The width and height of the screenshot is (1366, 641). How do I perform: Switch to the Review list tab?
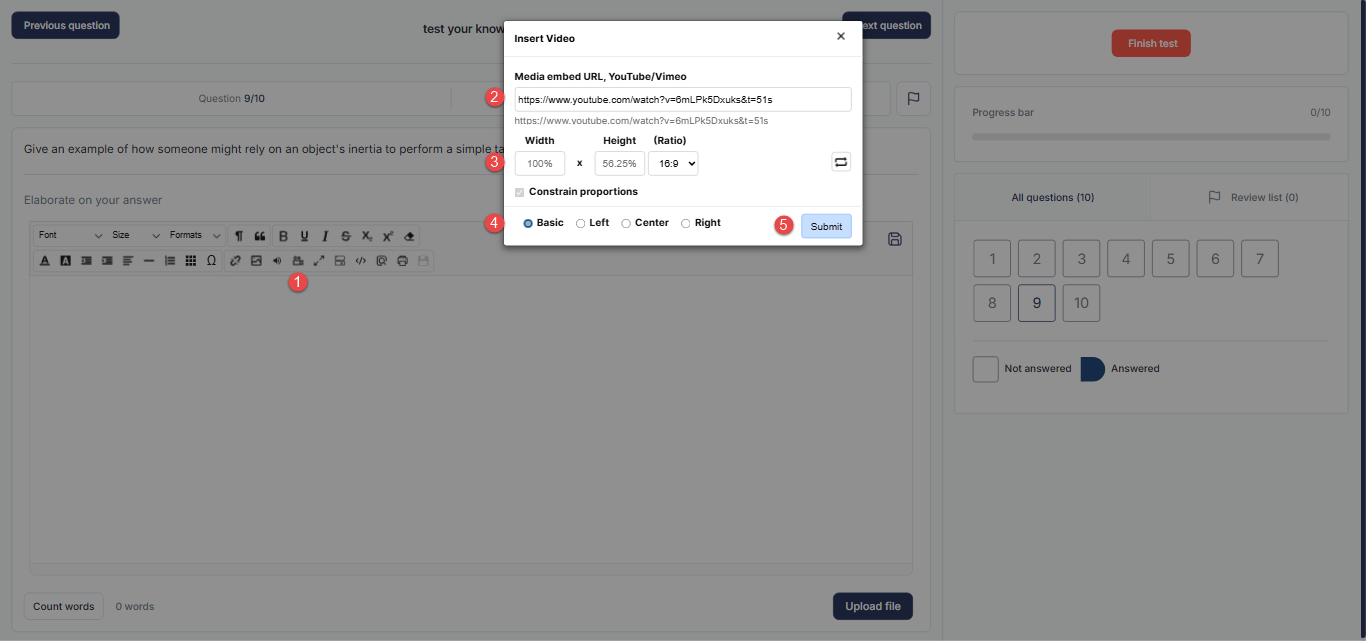point(1253,198)
